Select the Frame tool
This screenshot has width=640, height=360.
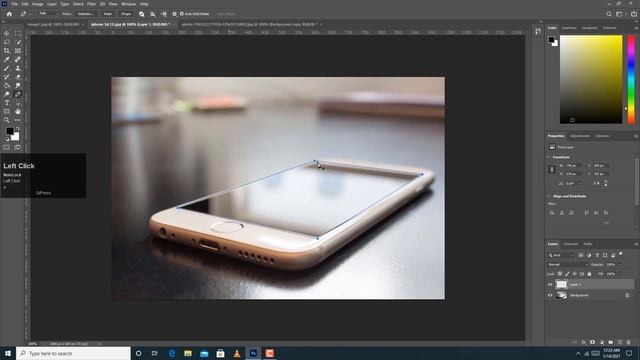click(x=18, y=51)
